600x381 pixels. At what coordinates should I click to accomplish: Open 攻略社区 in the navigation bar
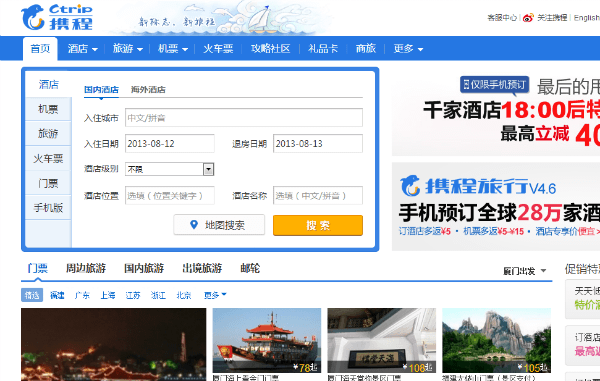tap(271, 49)
